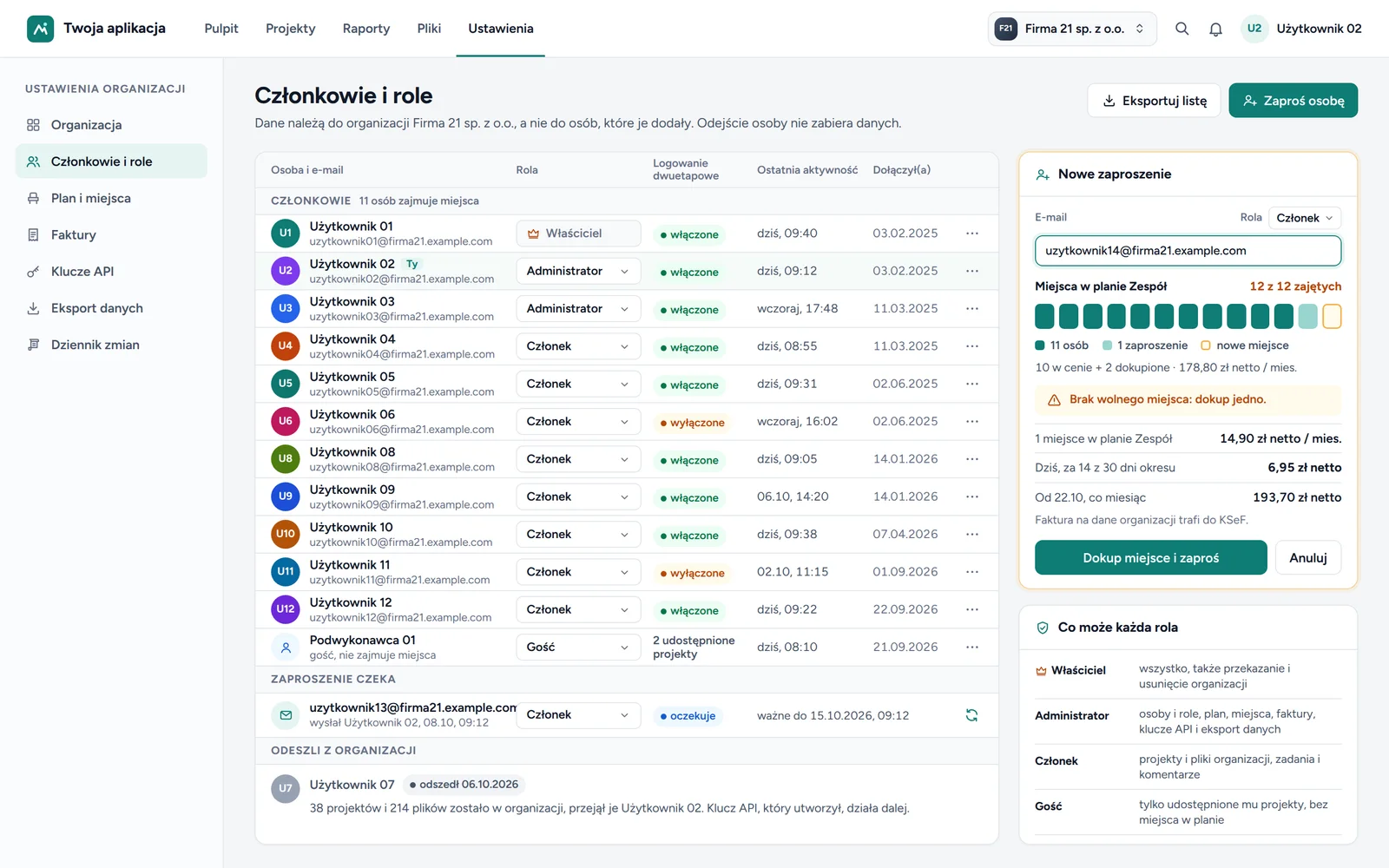Open Rola dropdown in Nowe zaproszenie

(1305, 218)
